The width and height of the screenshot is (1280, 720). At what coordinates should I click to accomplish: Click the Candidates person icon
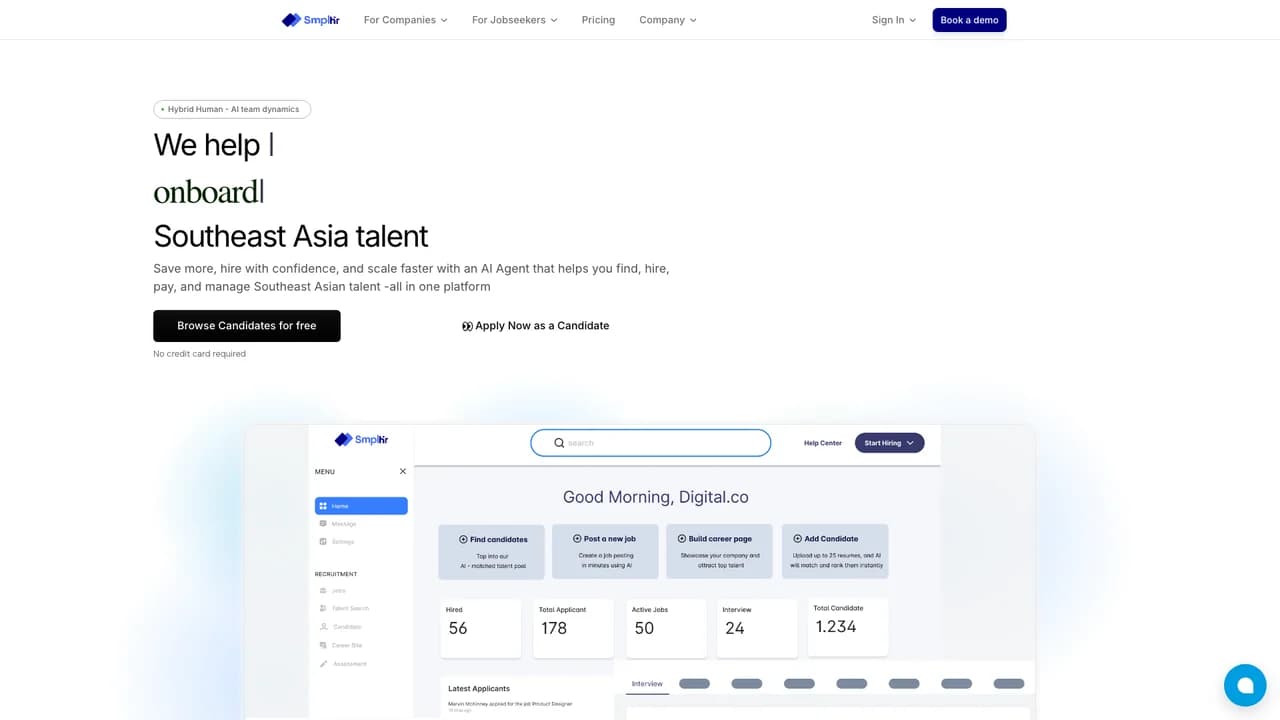click(323, 627)
